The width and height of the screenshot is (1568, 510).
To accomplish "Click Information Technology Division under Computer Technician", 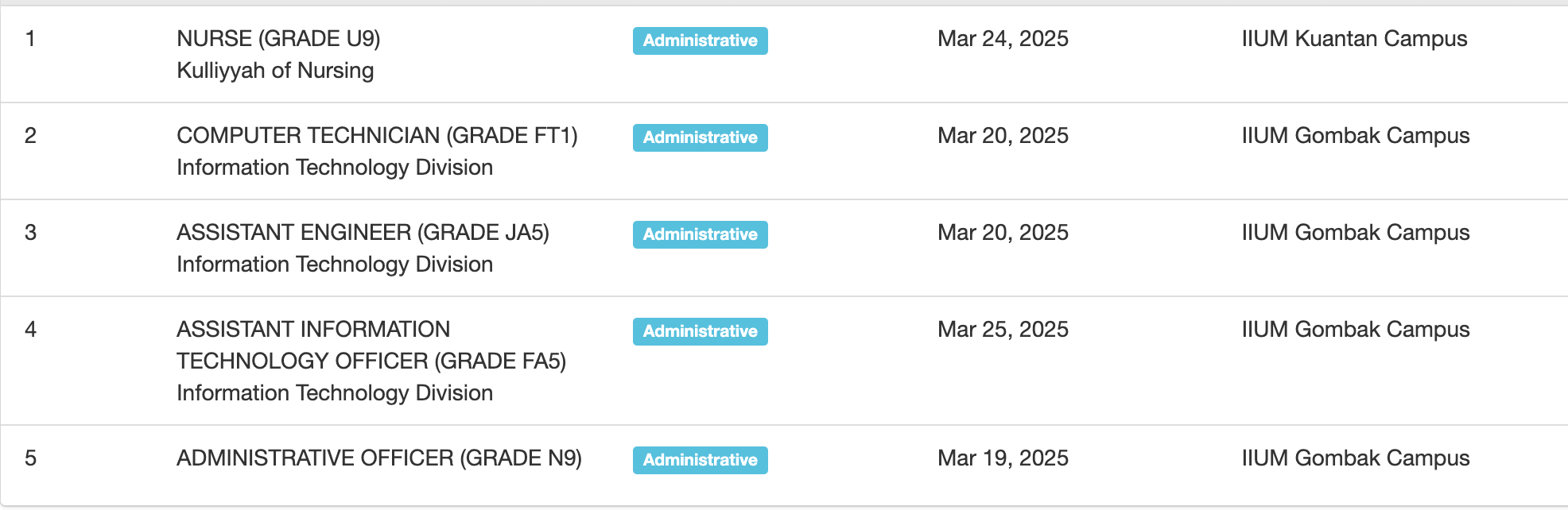I will [335, 168].
